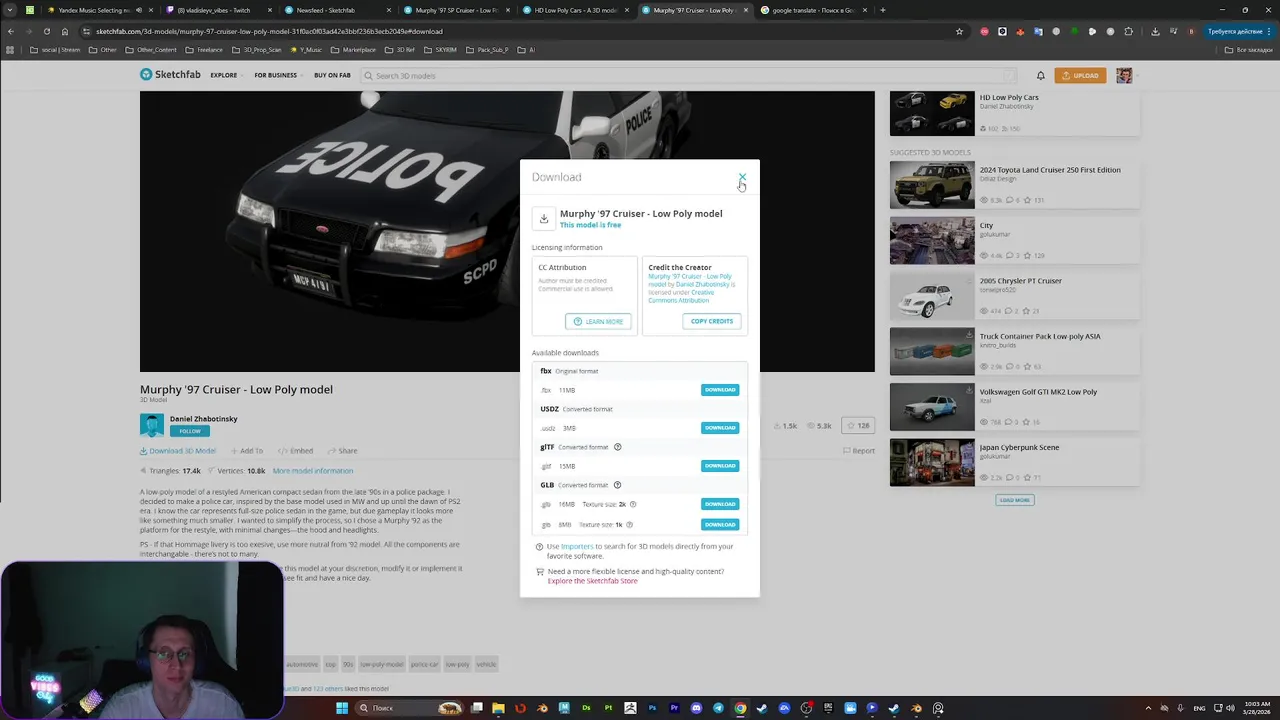Open the Marketplace bookmarks folder
The height and width of the screenshot is (720, 1280).
point(353,49)
